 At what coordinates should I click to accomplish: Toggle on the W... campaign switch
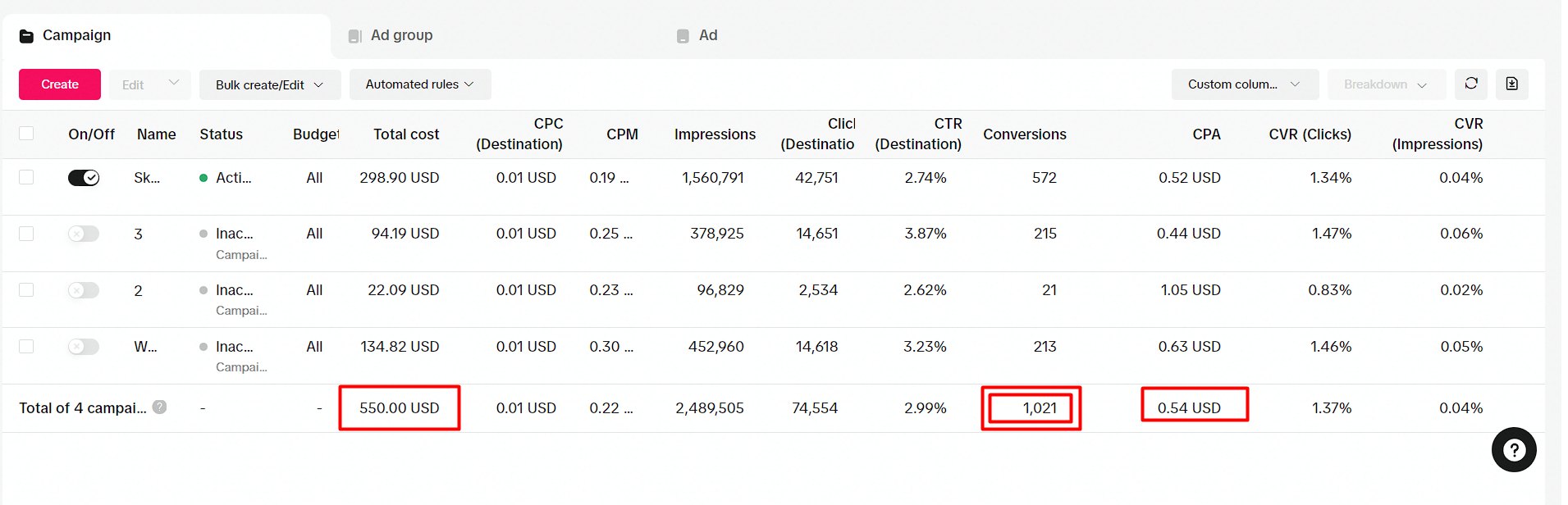tap(84, 347)
